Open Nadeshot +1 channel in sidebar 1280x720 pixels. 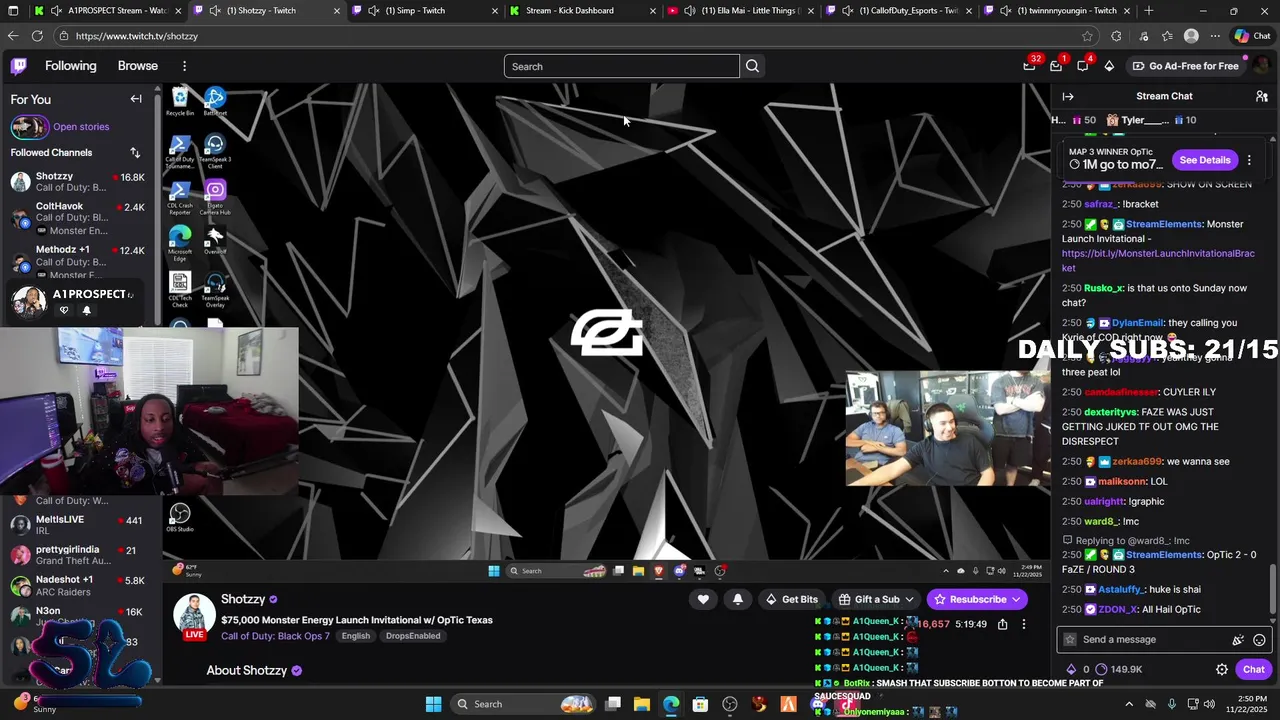[x=78, y=585]
